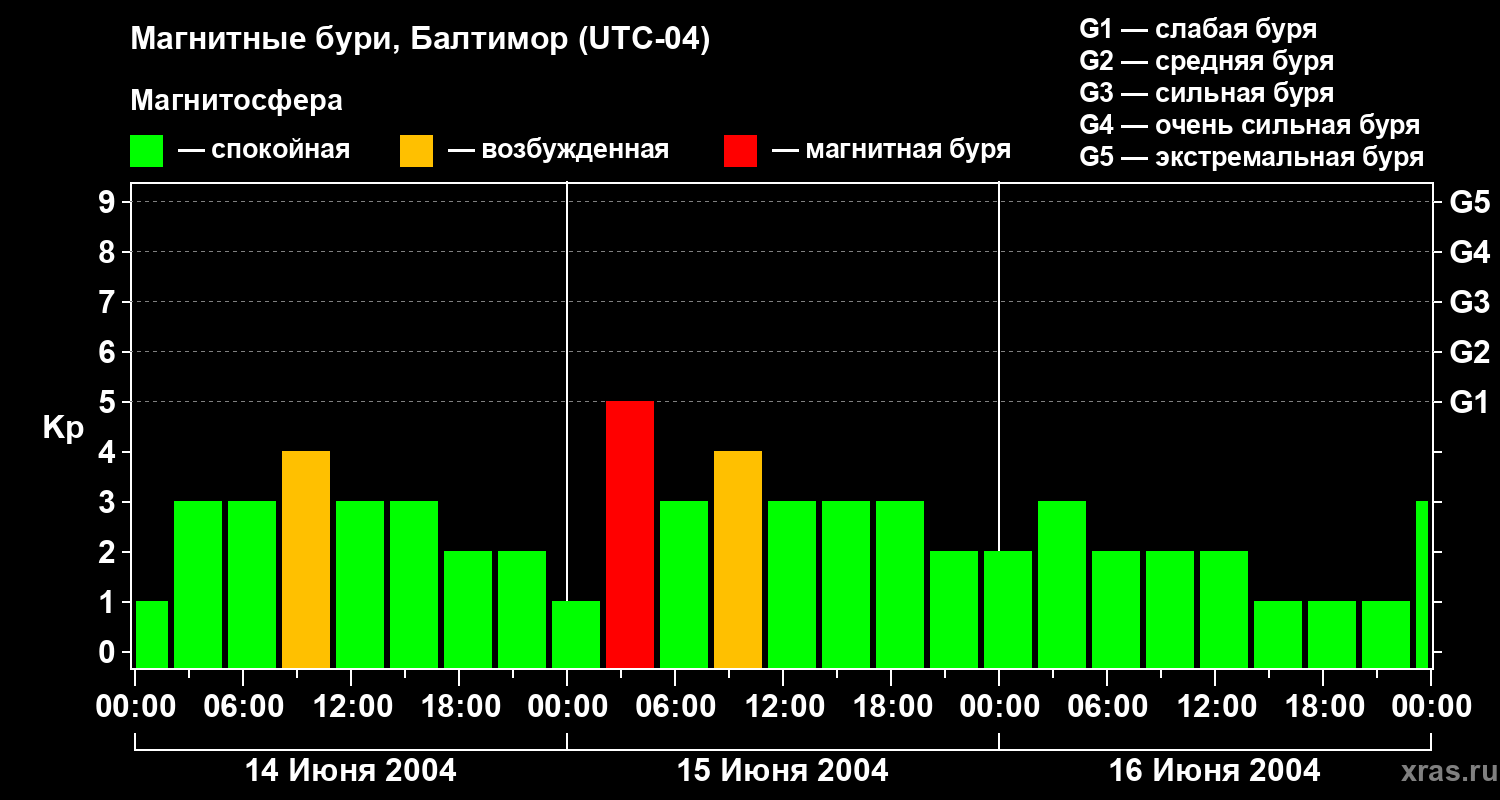Select the orange Kp 4 bar on 15 June

pyautogui.click(x=738, y=559)
